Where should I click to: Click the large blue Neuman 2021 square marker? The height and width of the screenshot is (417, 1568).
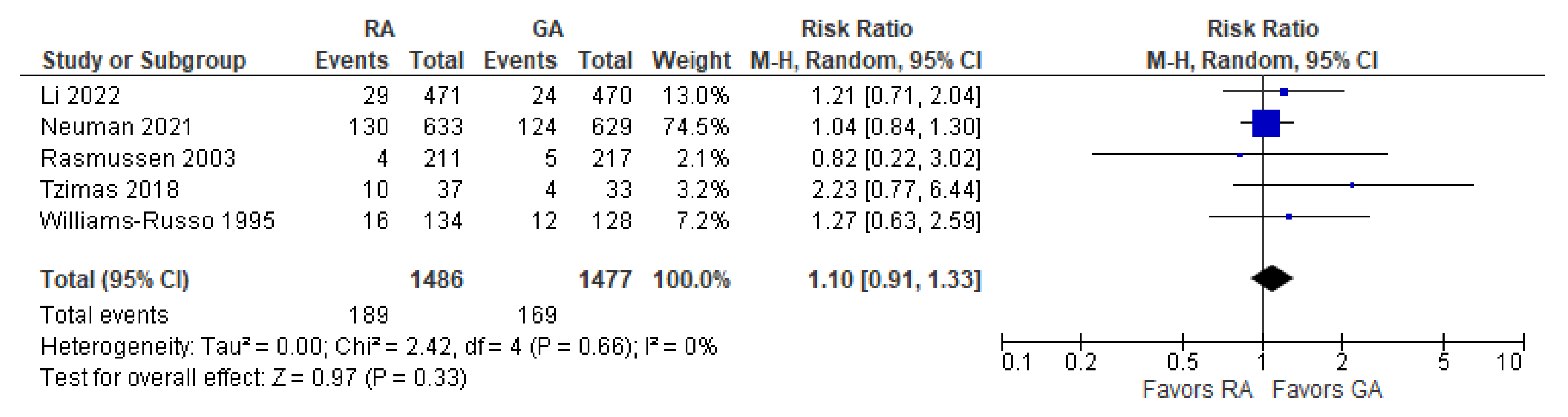tap(1266, 124)
